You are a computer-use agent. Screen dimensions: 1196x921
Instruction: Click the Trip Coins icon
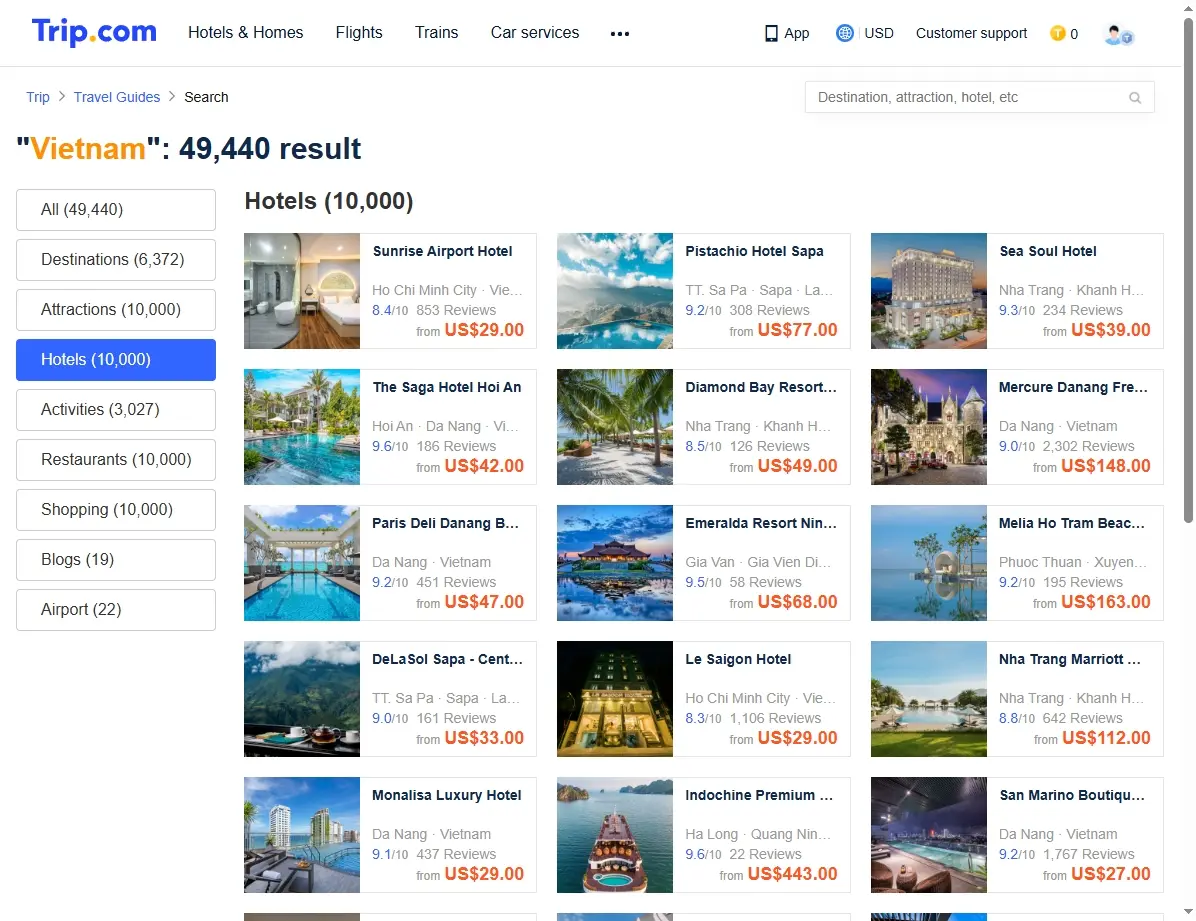1057,33
